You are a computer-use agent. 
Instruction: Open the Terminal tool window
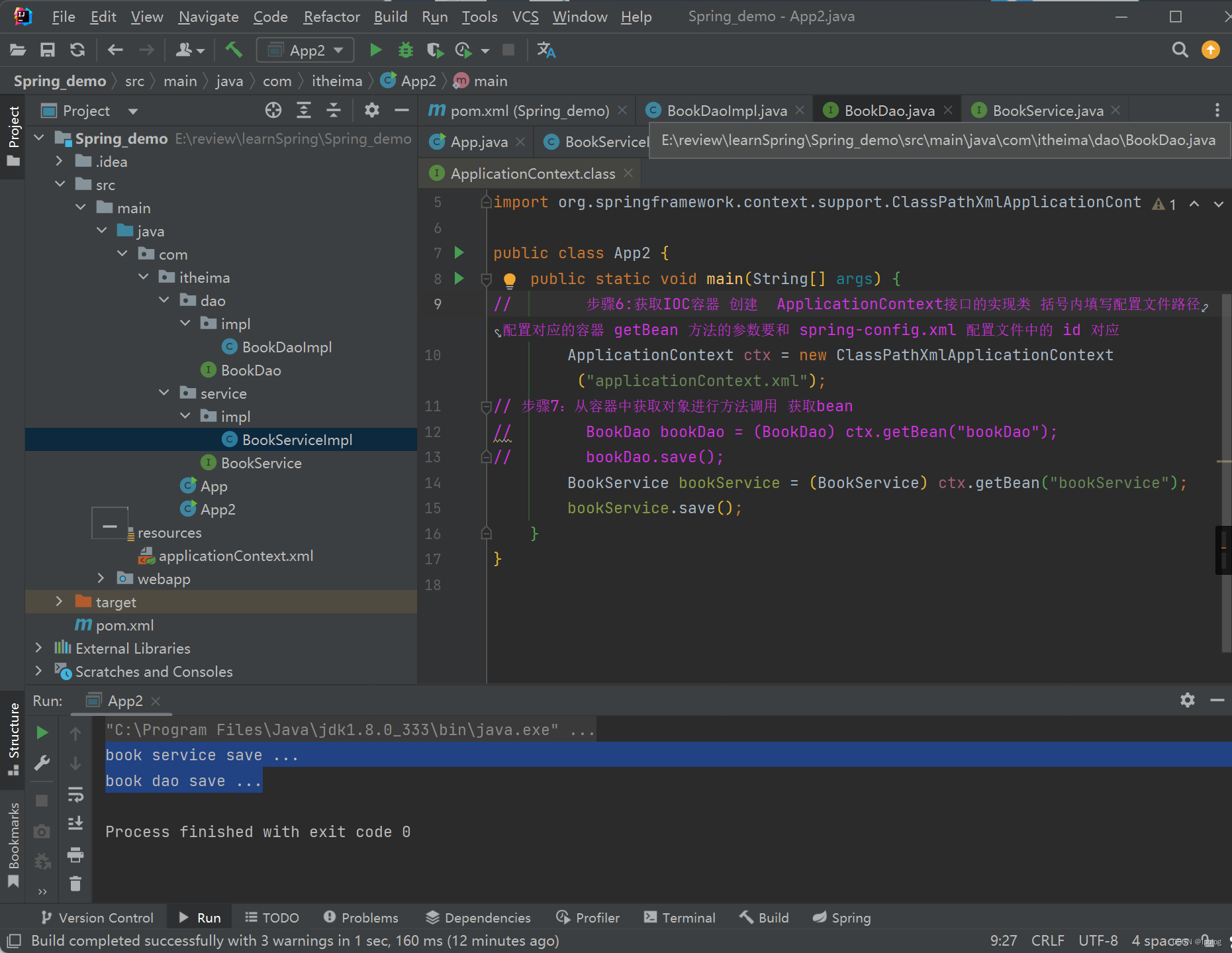(680, 917)
